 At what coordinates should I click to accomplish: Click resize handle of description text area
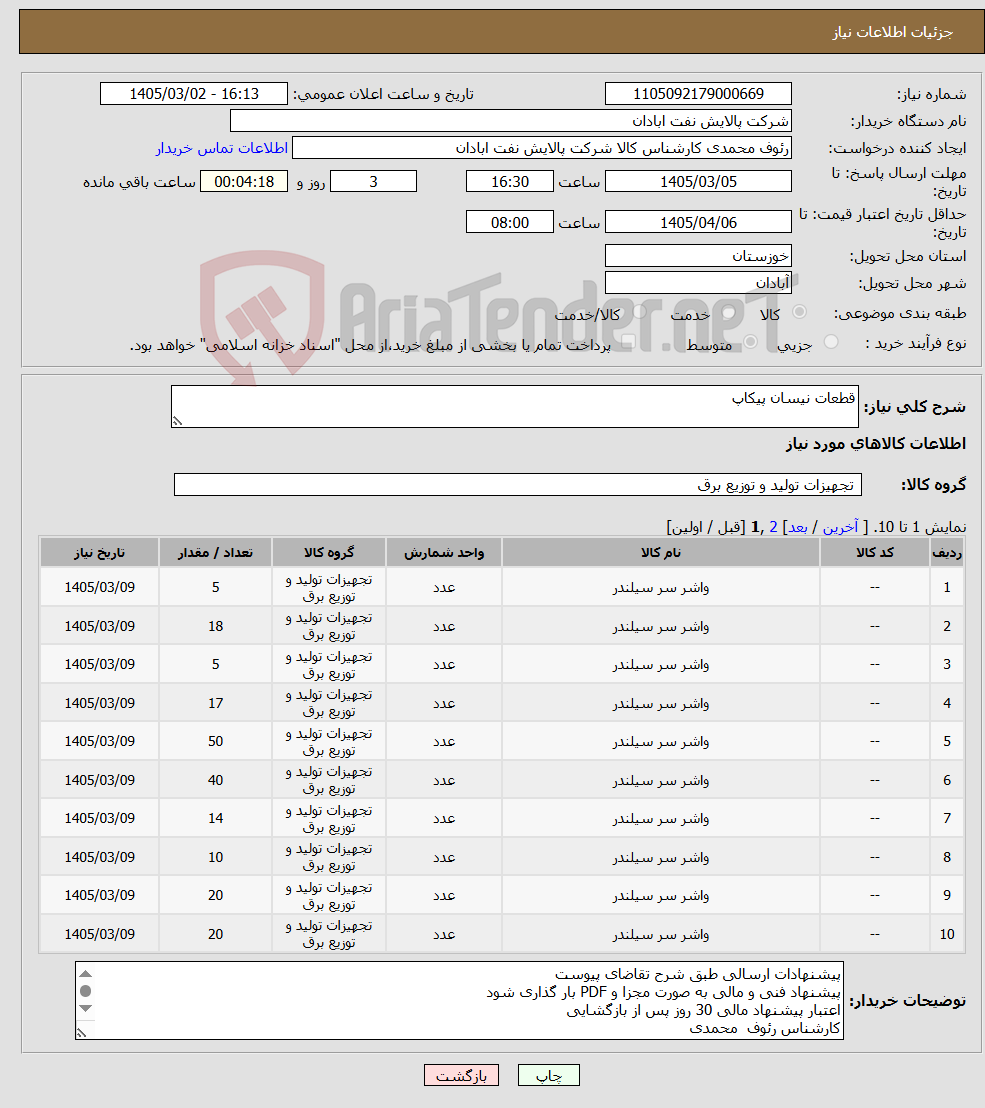point(177,421)
